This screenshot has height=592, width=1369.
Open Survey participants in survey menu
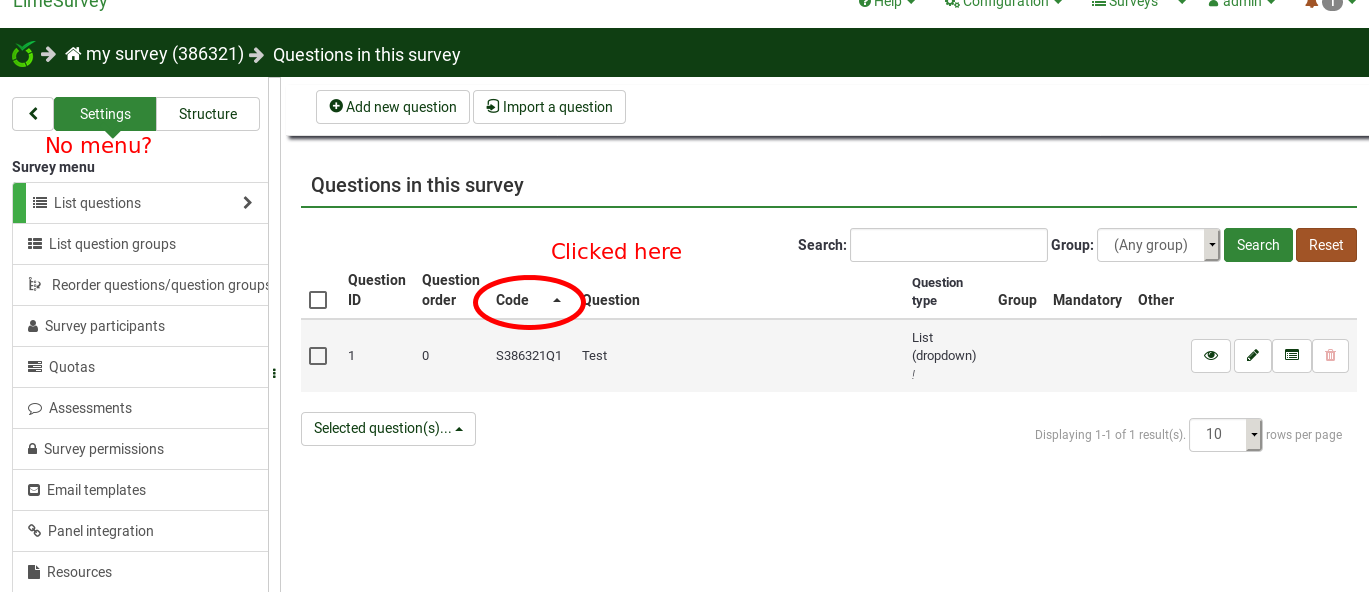[x=105, y=326]
